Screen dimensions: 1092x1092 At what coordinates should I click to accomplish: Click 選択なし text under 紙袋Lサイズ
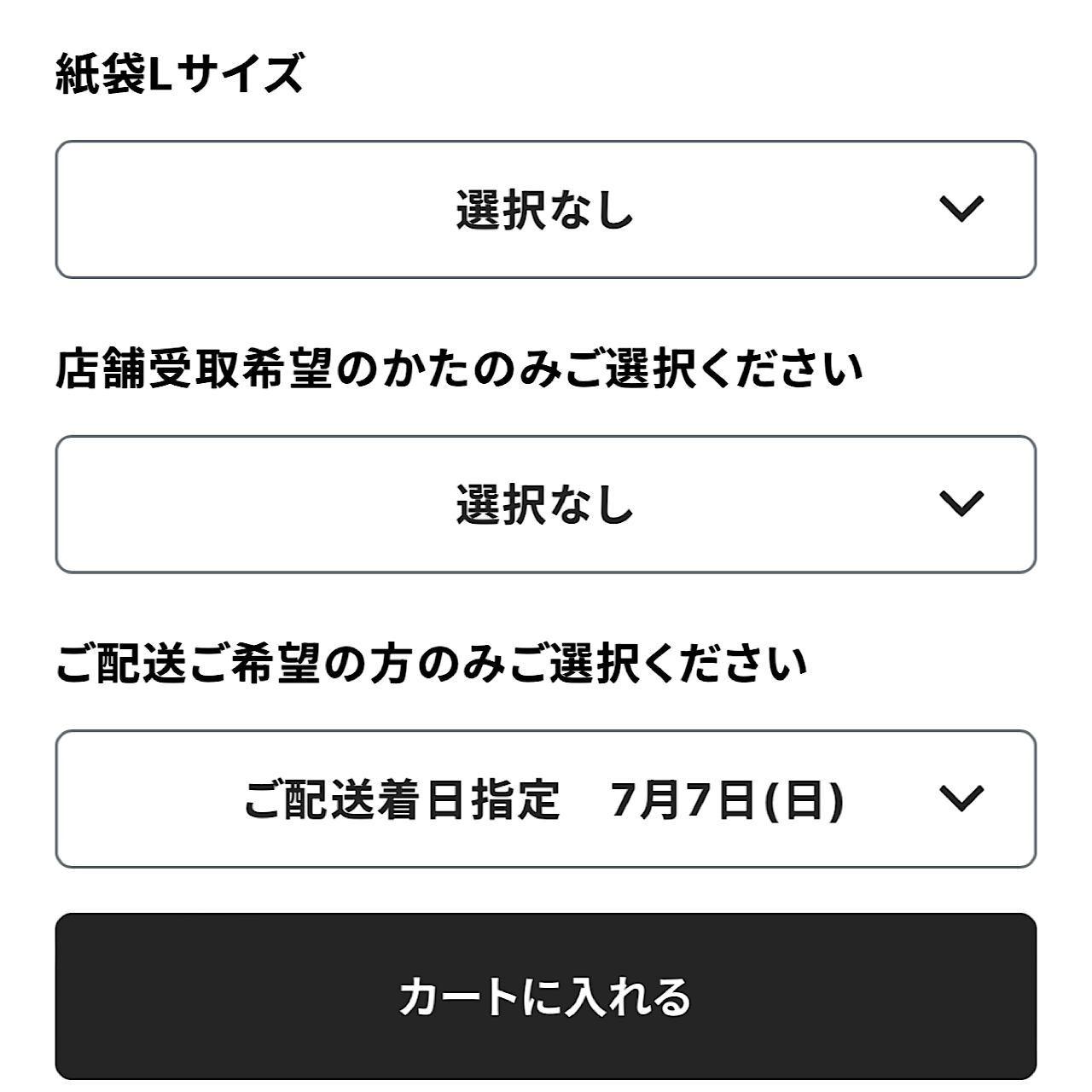point(544,210)
